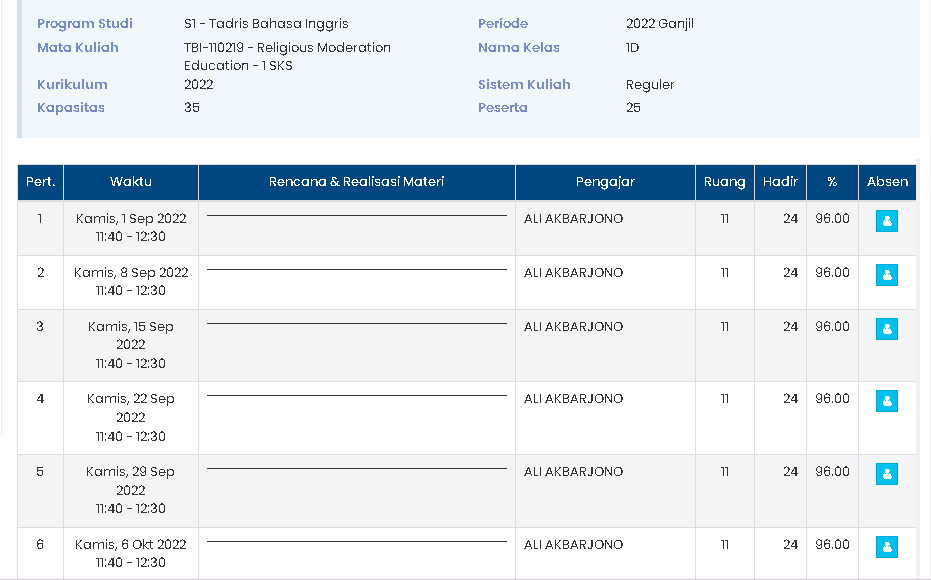
Task: Open attendance icon for meeting 1
Action: [886, 221]
